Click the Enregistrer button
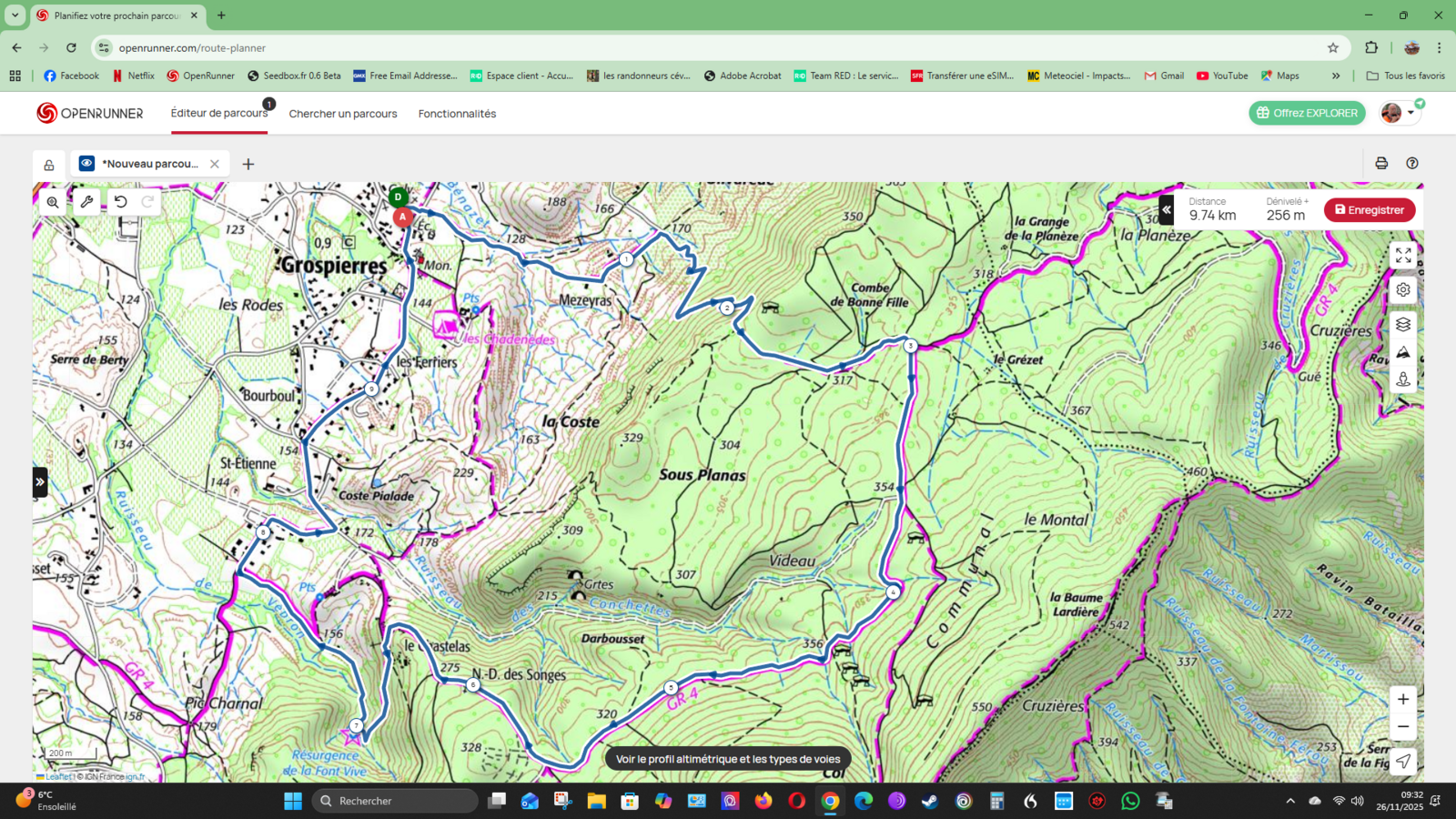The image size is (1456, 819). coord(1369,210)
